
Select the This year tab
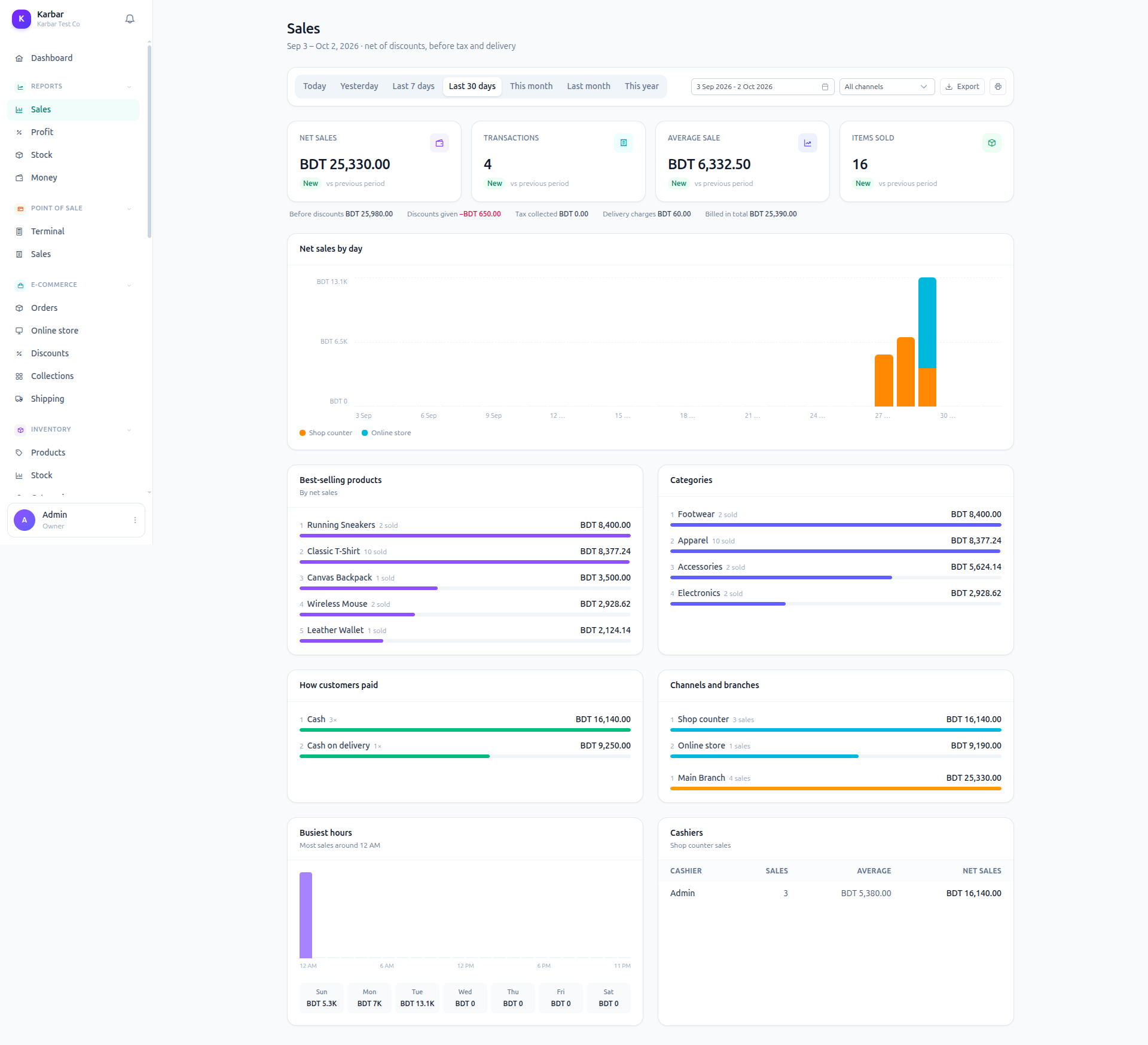pos(642,86)
